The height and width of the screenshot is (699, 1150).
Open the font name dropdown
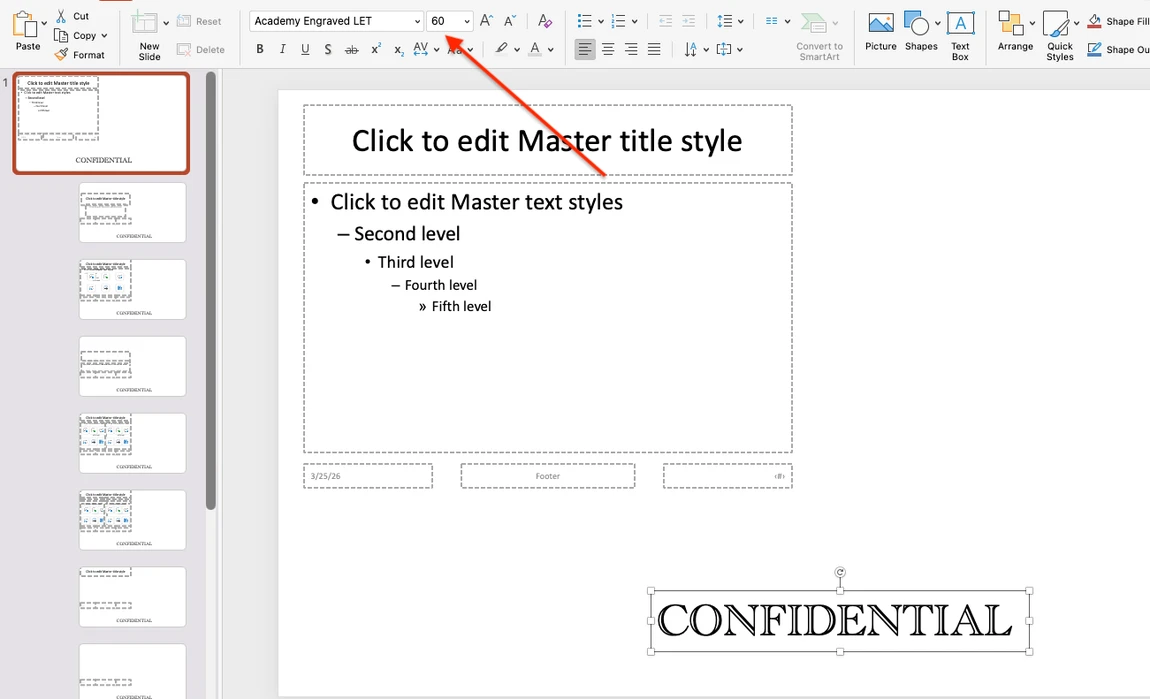tap(417, 20)
